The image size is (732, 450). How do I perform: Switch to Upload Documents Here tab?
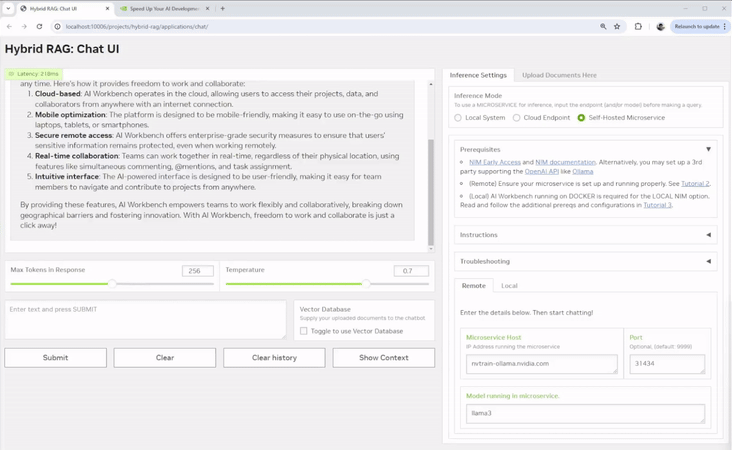click(x=559, y=75)
